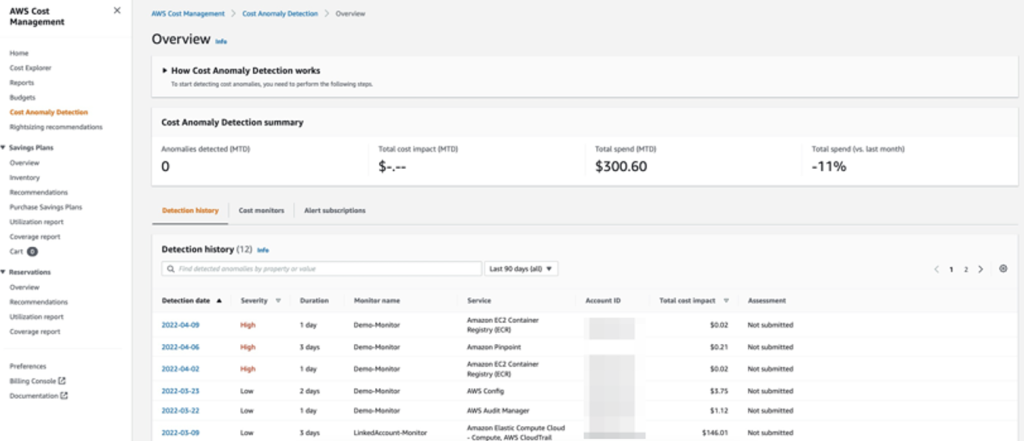Open Savings Plans Overview
The height and width of the screenshot is (441, 1024).
coord(24,163)
